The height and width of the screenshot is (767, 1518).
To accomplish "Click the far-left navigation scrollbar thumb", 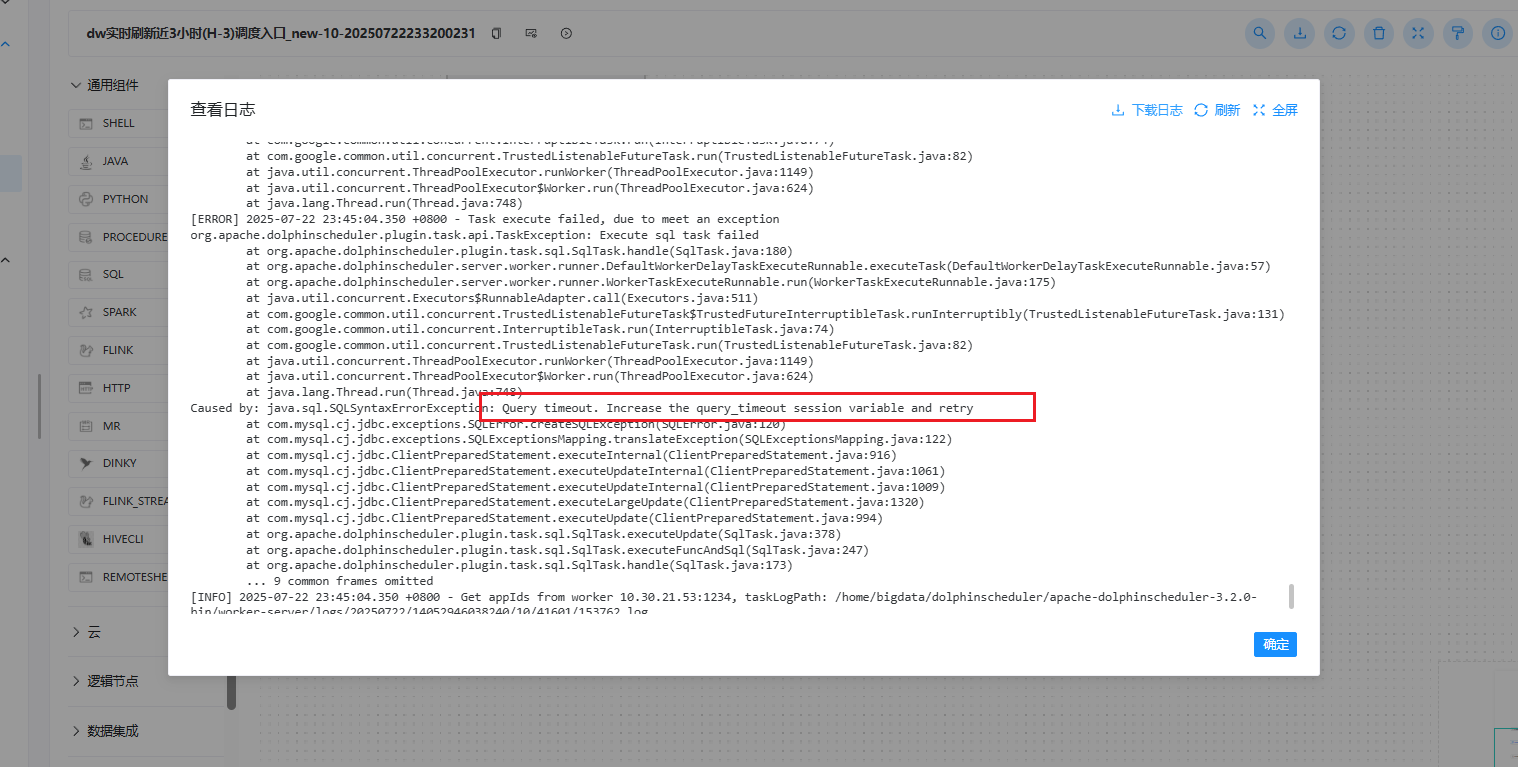I will click(x=40, y=406).
